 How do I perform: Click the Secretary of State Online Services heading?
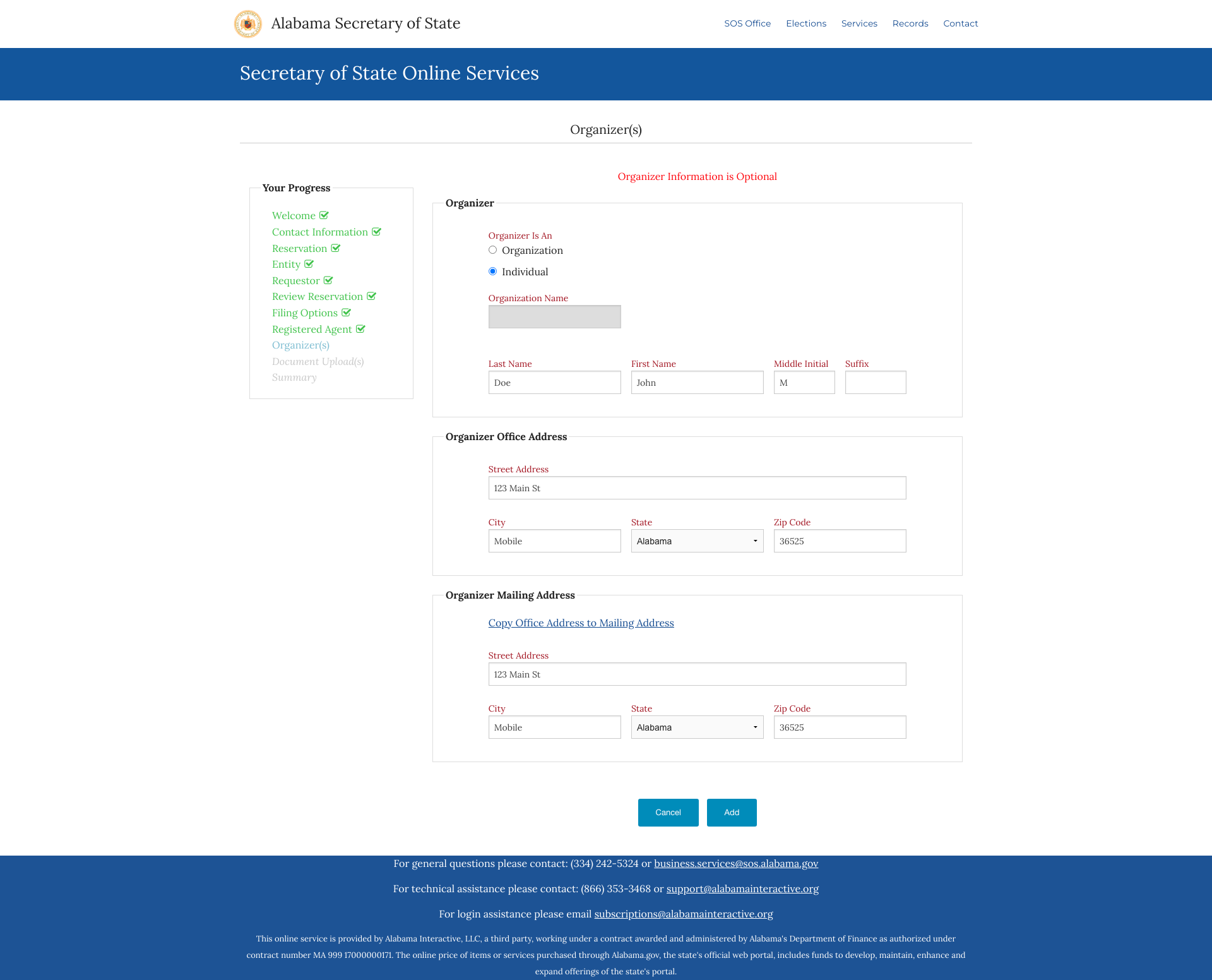(389, 73)
